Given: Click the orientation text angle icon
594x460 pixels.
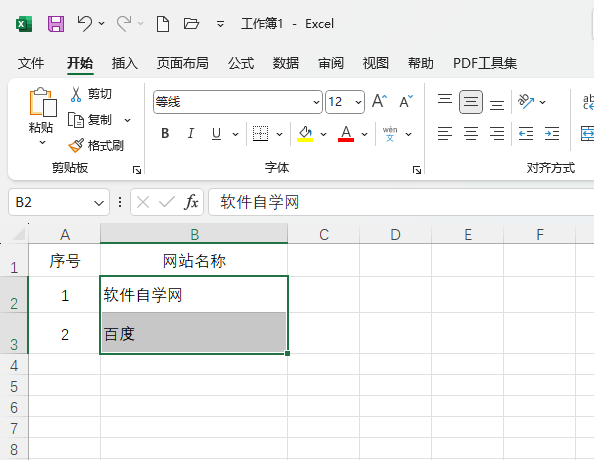Looking at the screenshot, I should click(526, 102).
